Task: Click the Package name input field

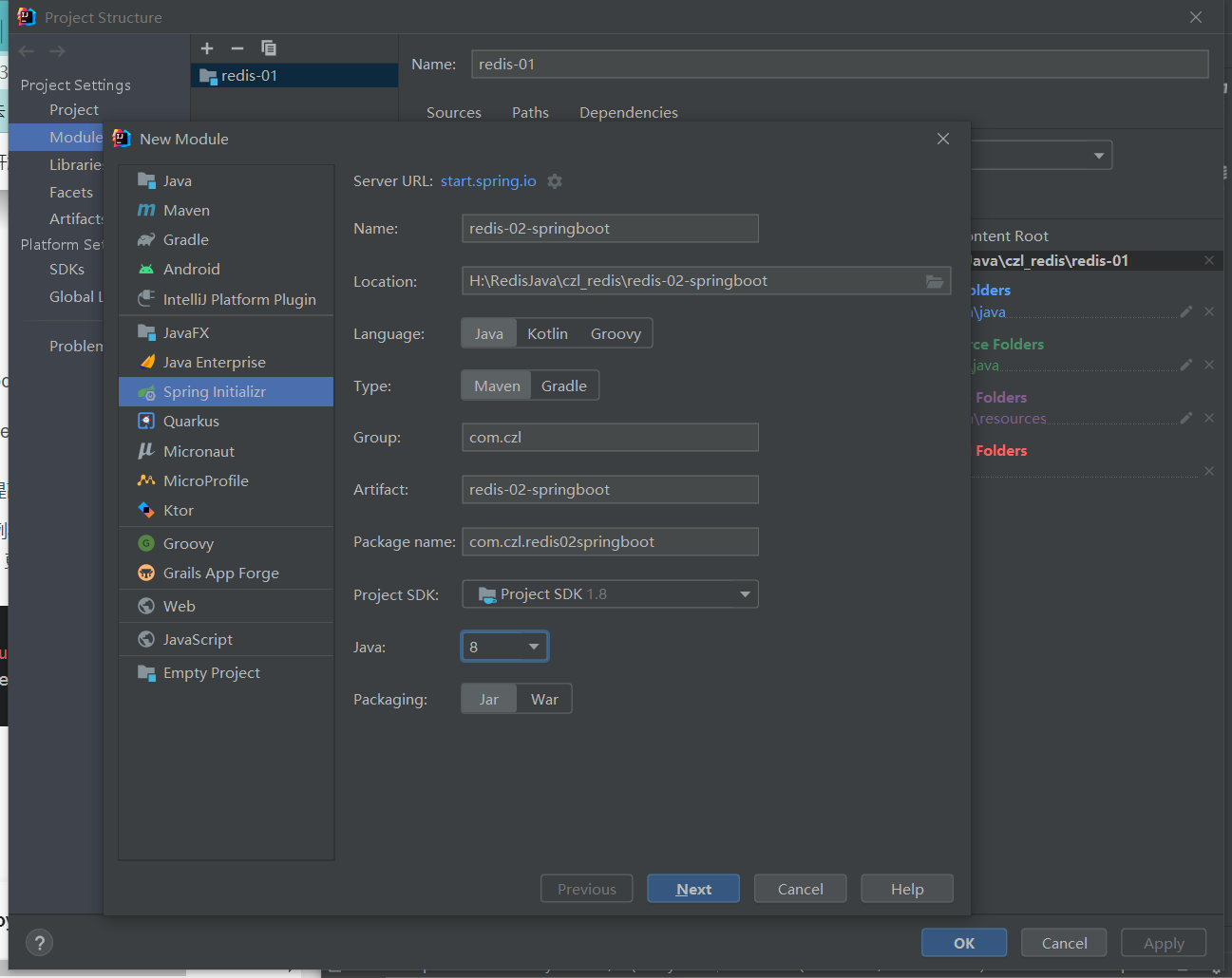Action: pos(610,541)
